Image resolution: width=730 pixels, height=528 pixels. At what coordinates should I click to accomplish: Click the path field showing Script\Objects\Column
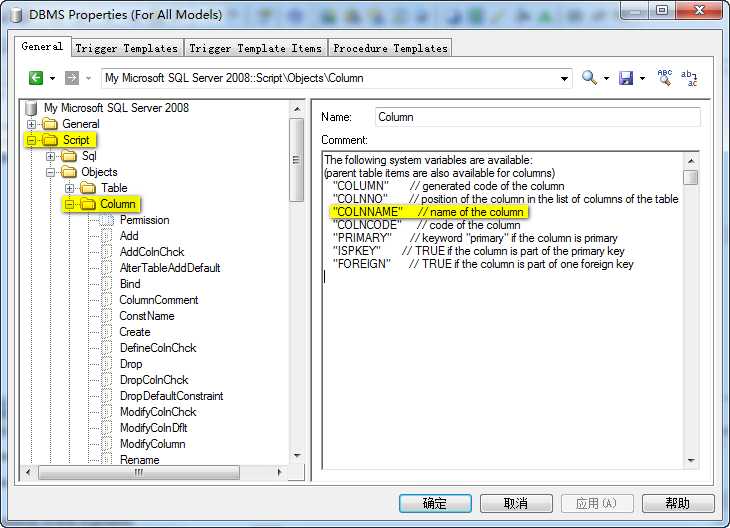pyautogui.click(x=330, y=78)
